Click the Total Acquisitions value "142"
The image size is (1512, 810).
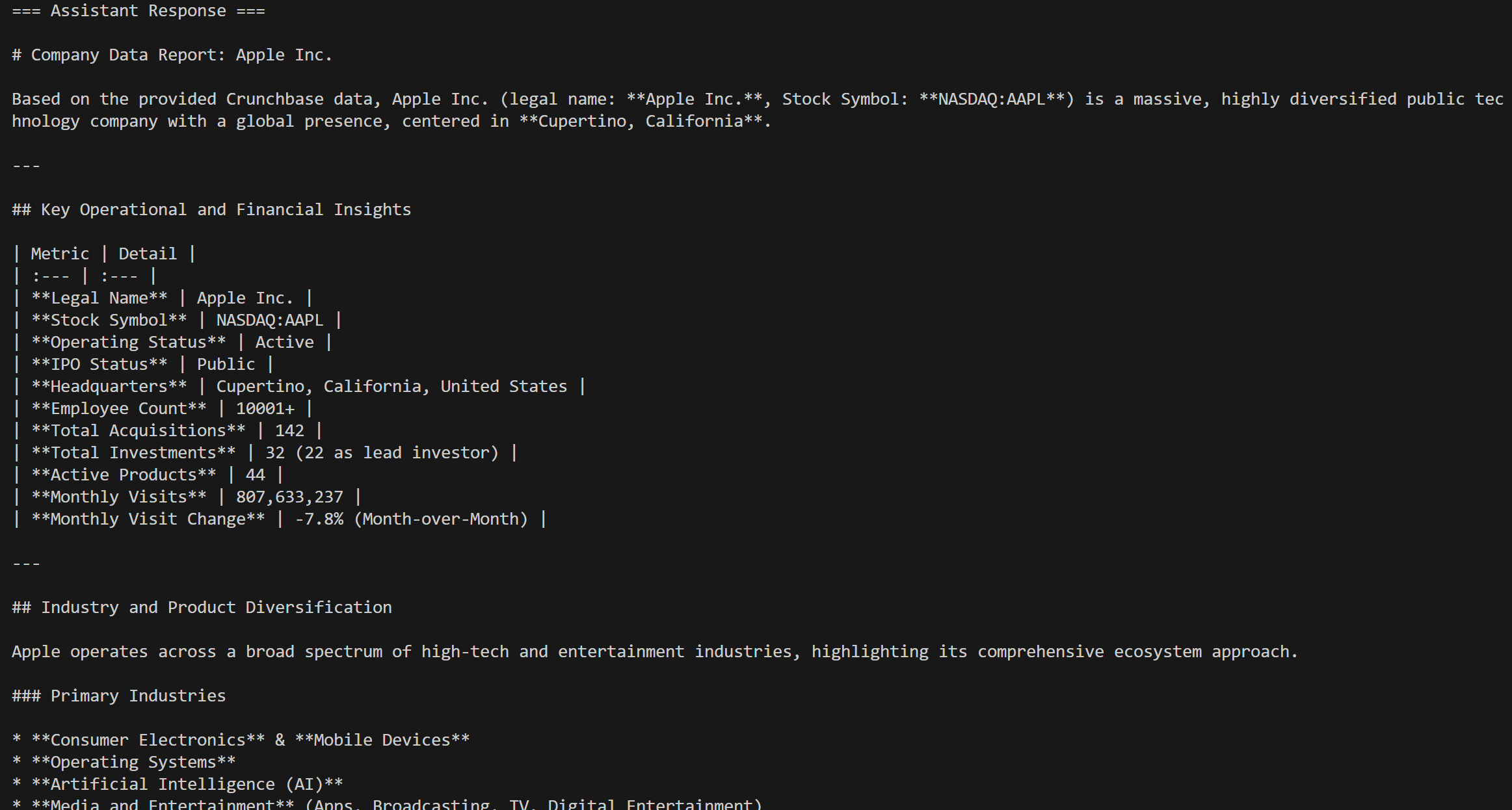pos(289,431)
